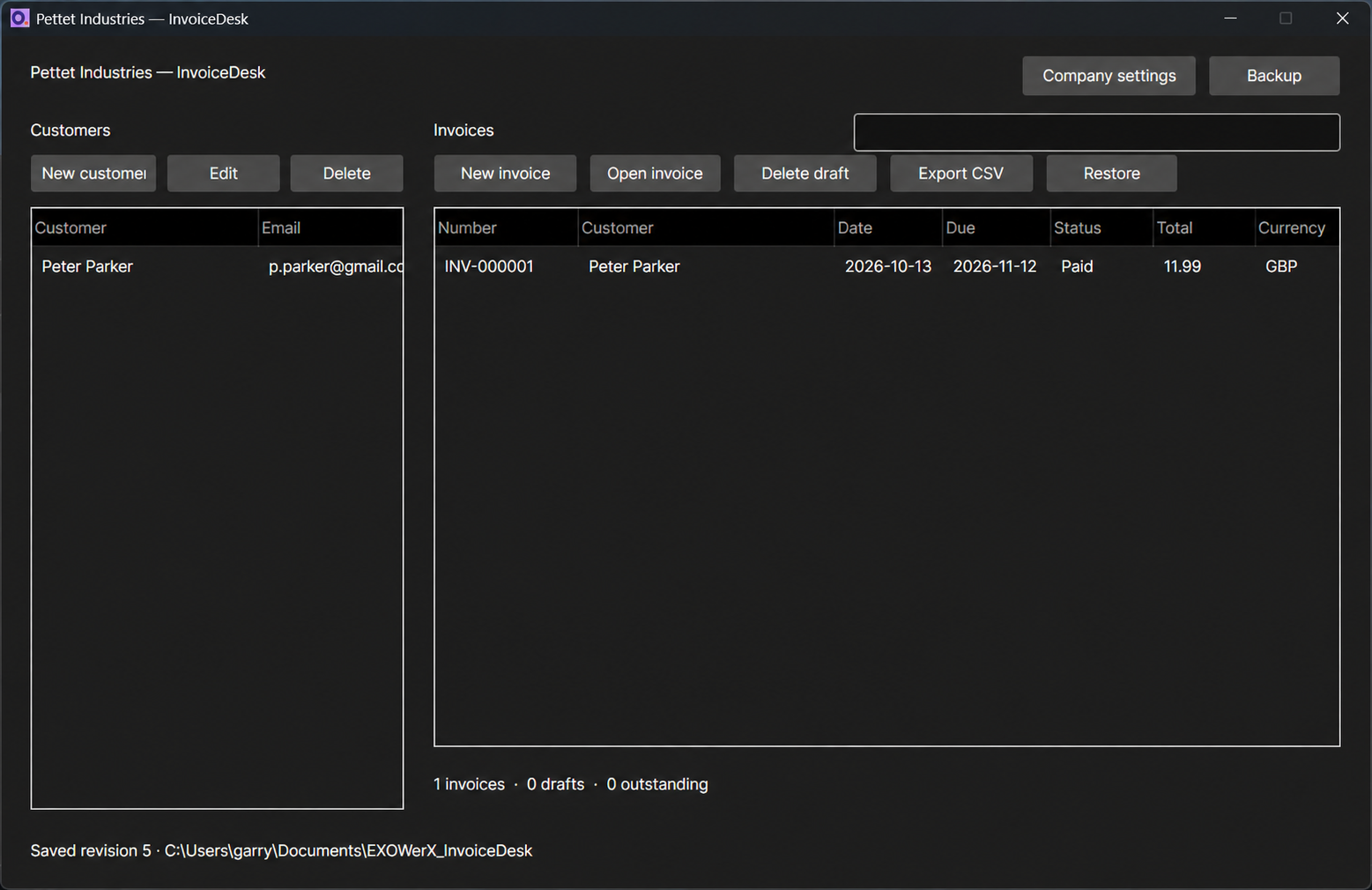Screen dimensions: 1372x890
Task: Click invoices table Customer column header
Action: (706, 227)
